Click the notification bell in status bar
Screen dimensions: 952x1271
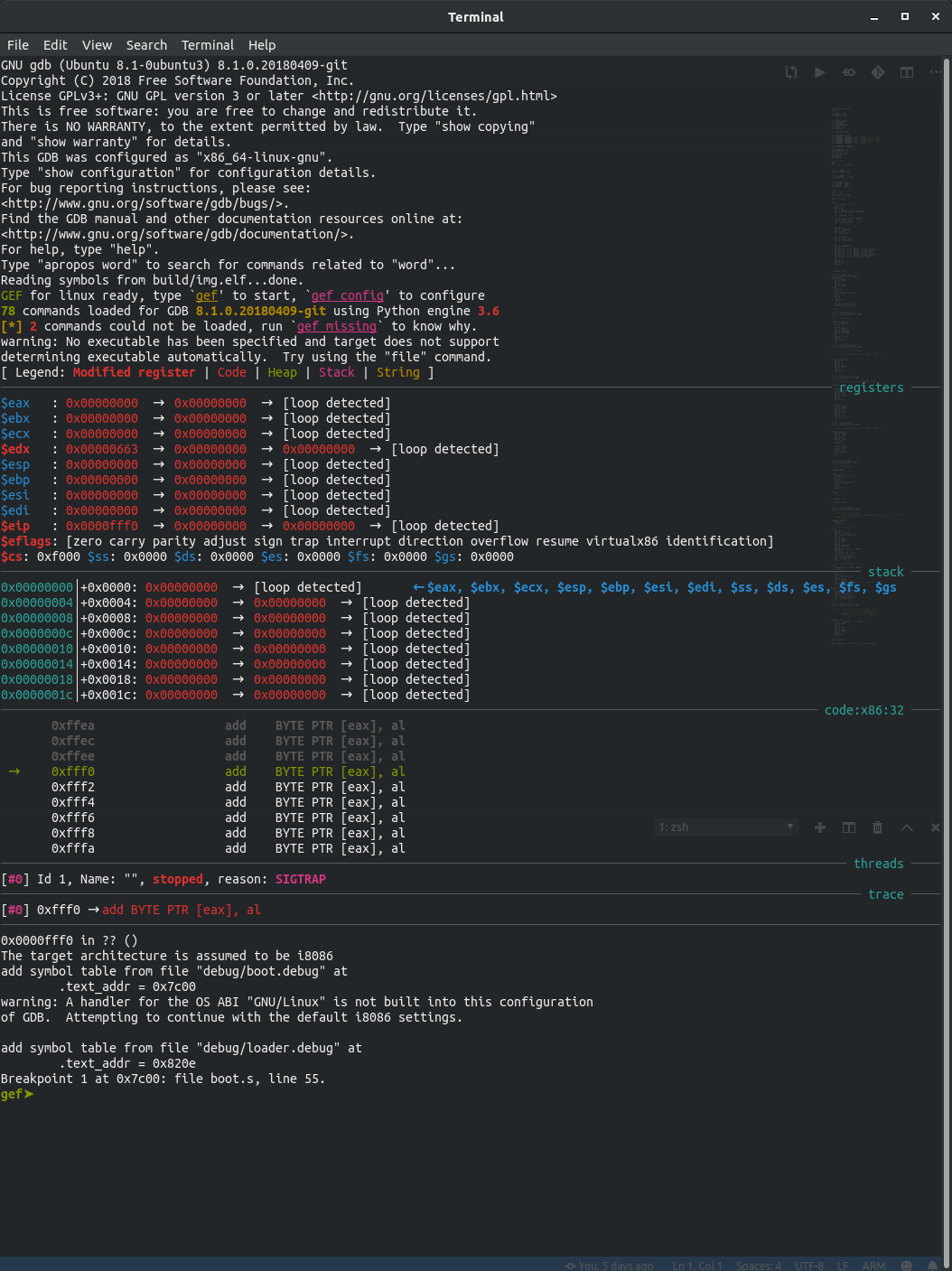click(932, 1266)
